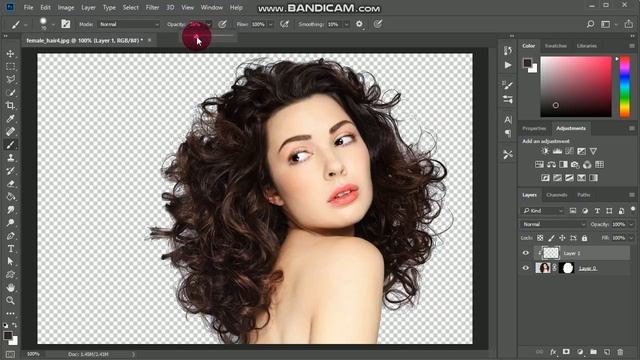Select the Paint Bucket tool
Viewport: 640px width, 360px height.
tap(11, 196)
